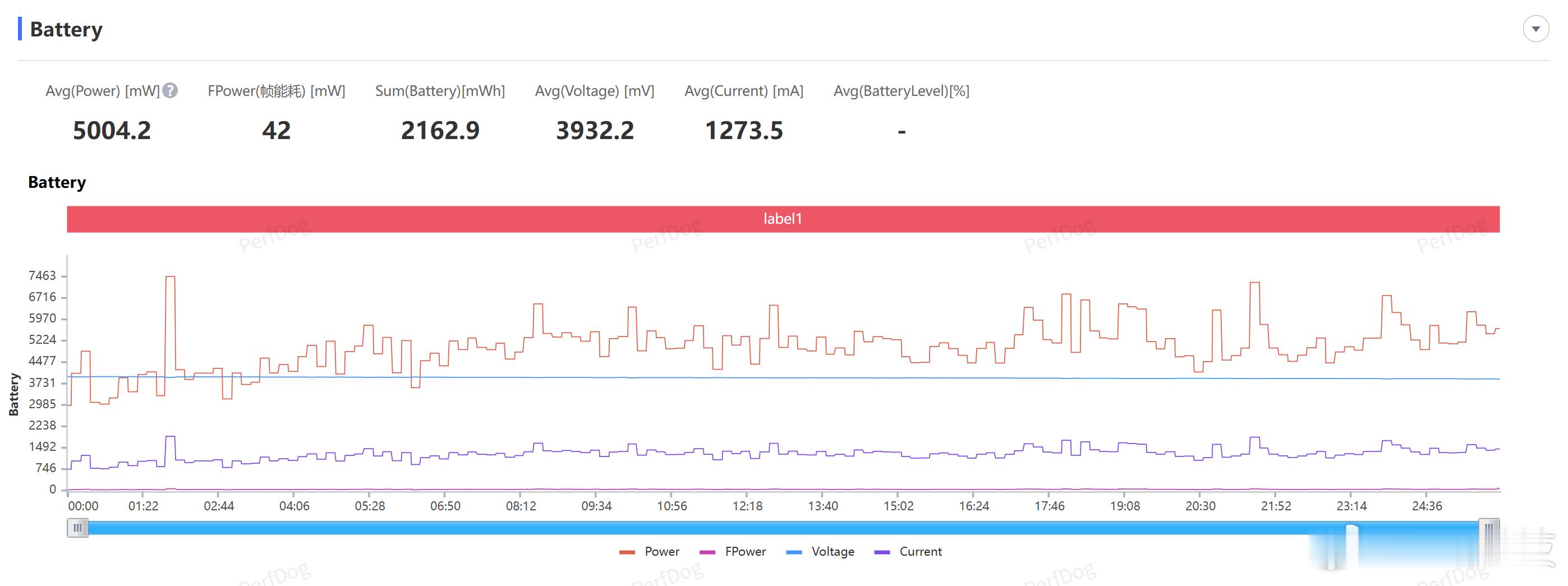Click the Avg(Power) value 5004.2
The width and height of the screenshot is (1568, 586).
coord(112,130)
